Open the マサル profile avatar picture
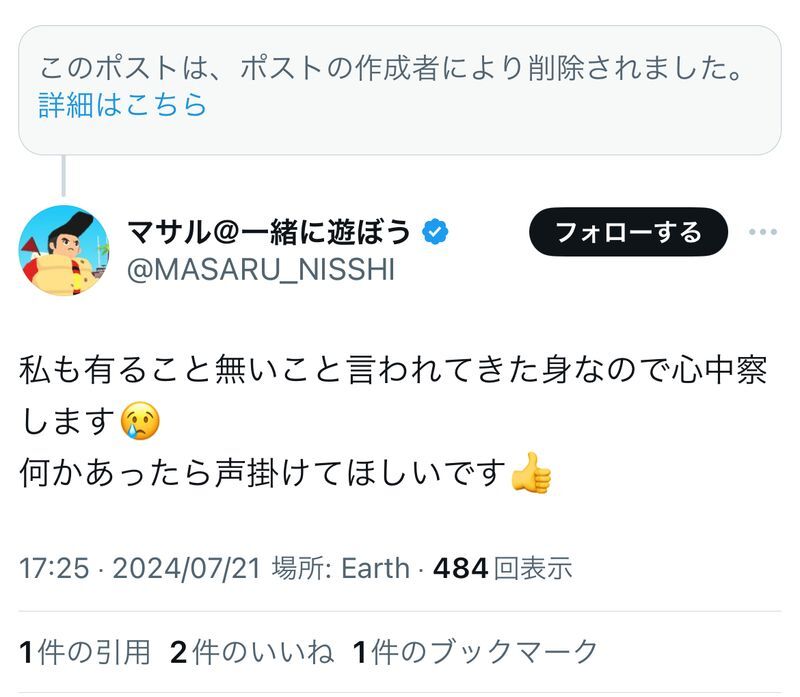Image resolution: width=800 pixels, height=697 pixels. tap(64, 251)
